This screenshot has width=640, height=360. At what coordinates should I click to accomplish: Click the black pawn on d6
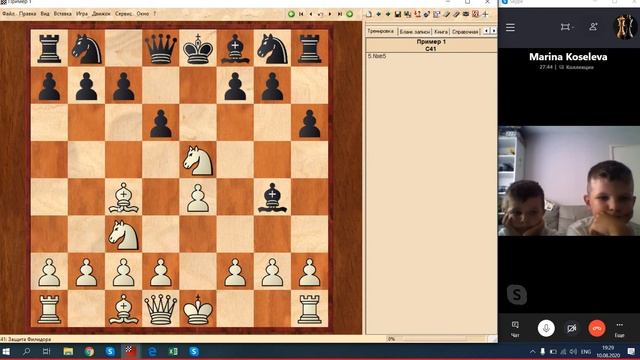click(161, 123)
